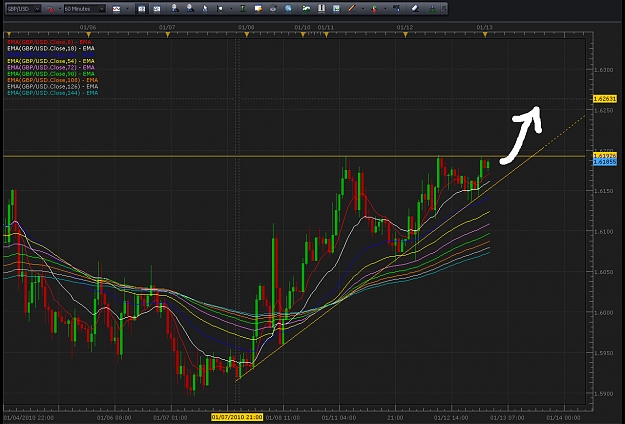Select the eraser tool
The height and width of the screenshot is (424, 625).
coord(415,8)
